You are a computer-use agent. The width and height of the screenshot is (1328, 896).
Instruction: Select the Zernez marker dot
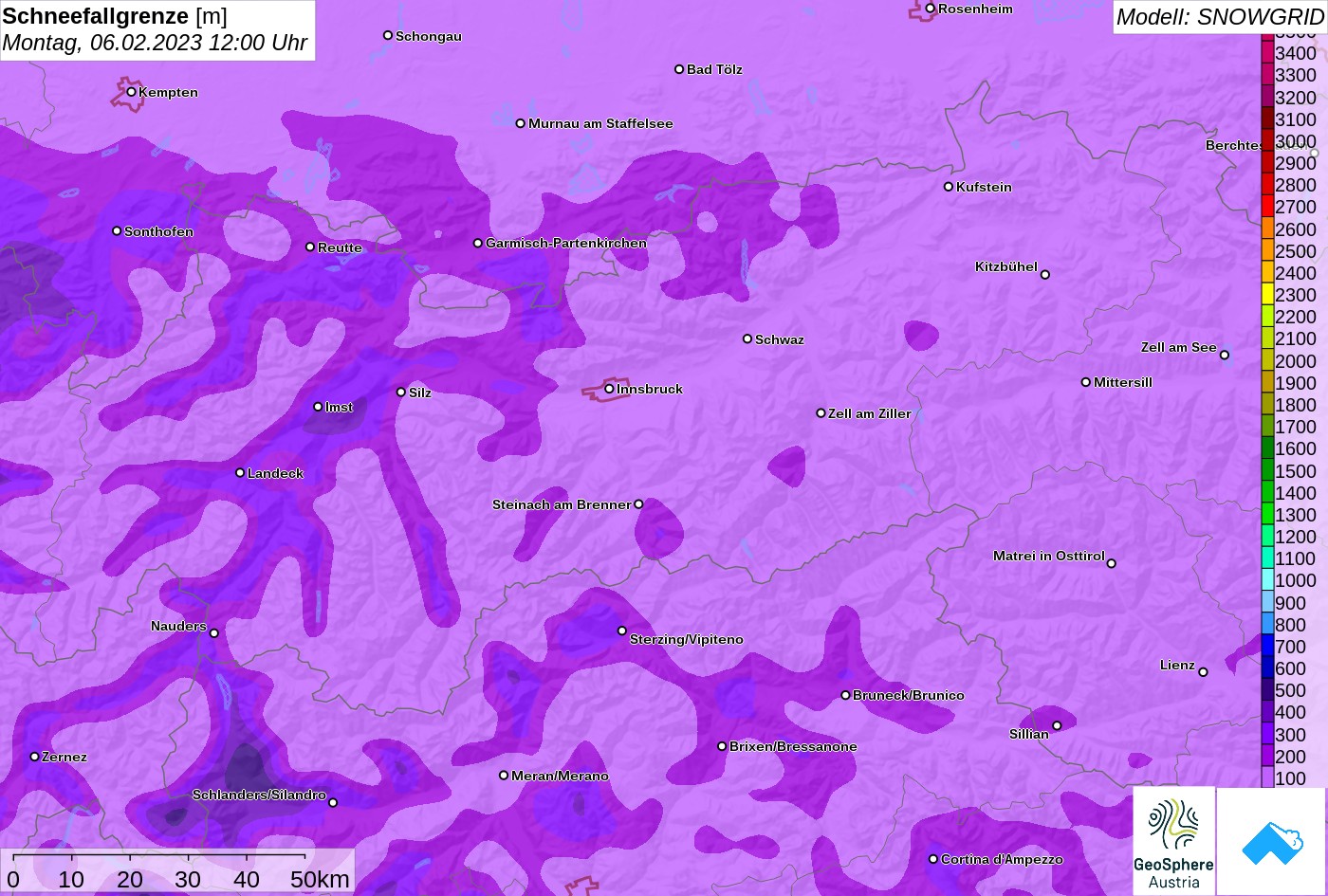35,757
